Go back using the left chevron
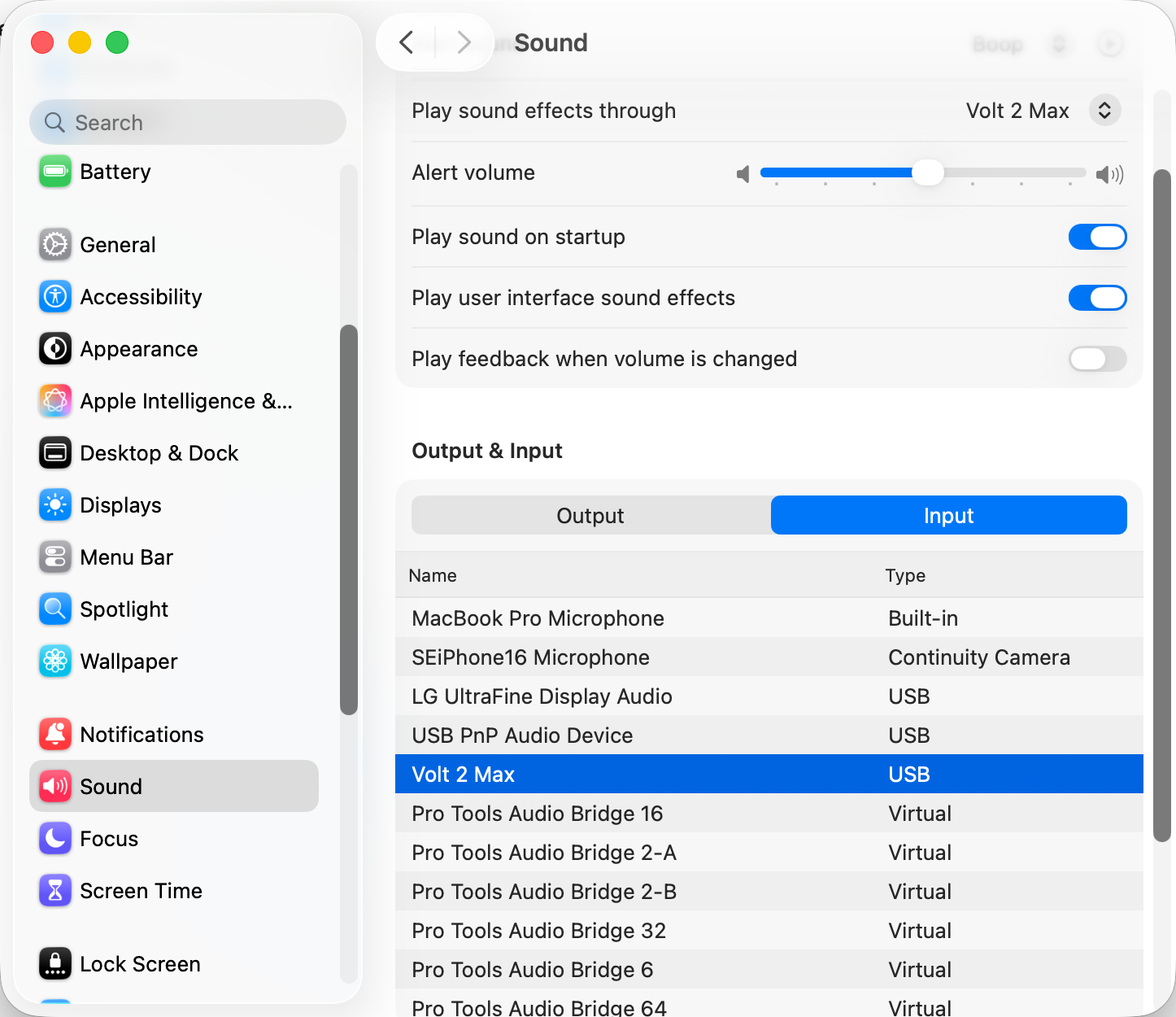The image size is (1176, 1017). tap(407, 42)
